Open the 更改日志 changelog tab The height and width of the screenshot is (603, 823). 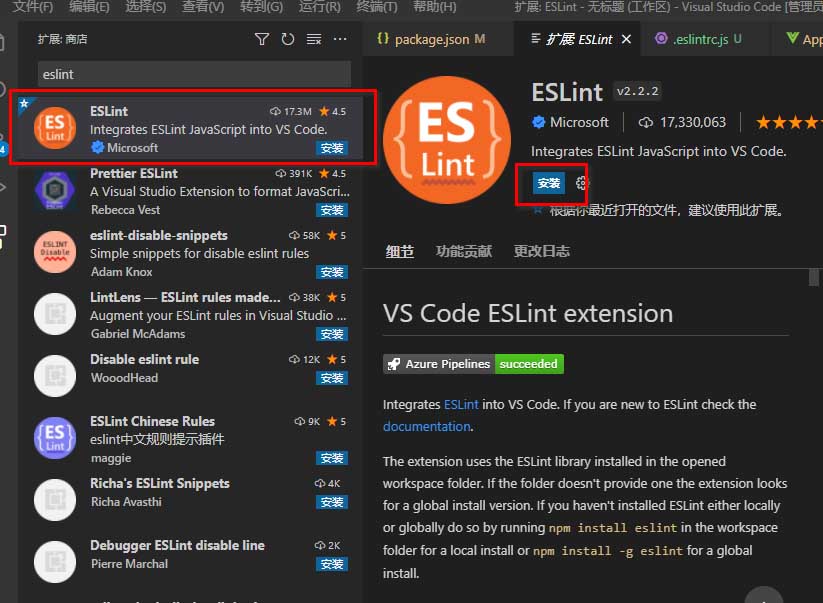(x=542, y=251)
